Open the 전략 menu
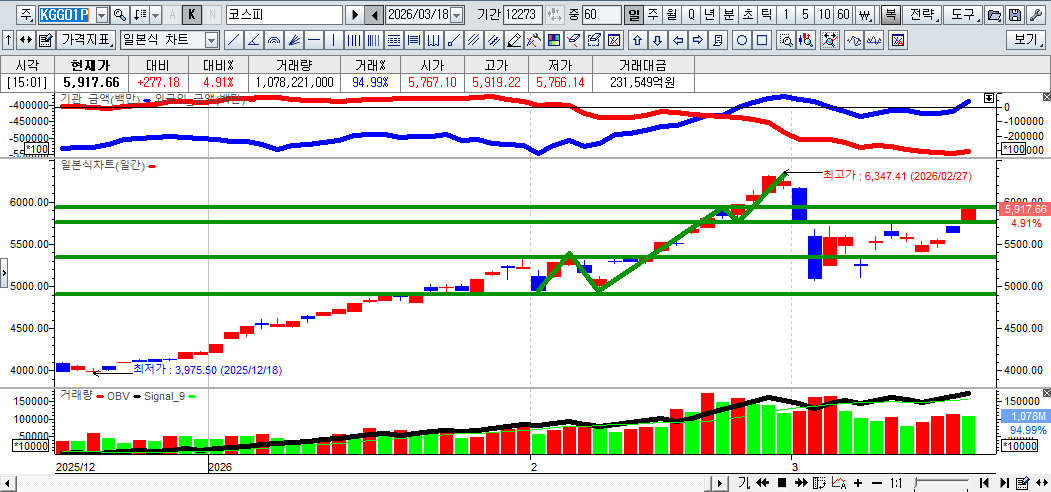 924,15
